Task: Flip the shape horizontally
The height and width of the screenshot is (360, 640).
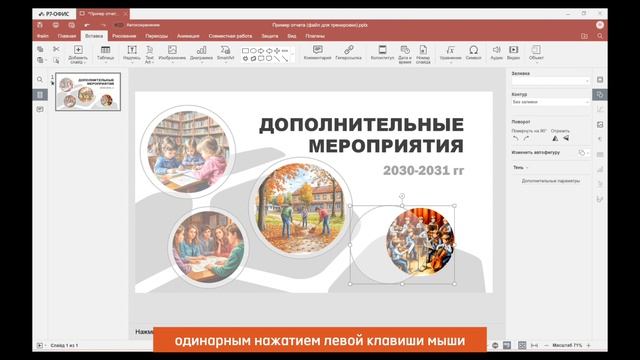Action: (555, 139)
